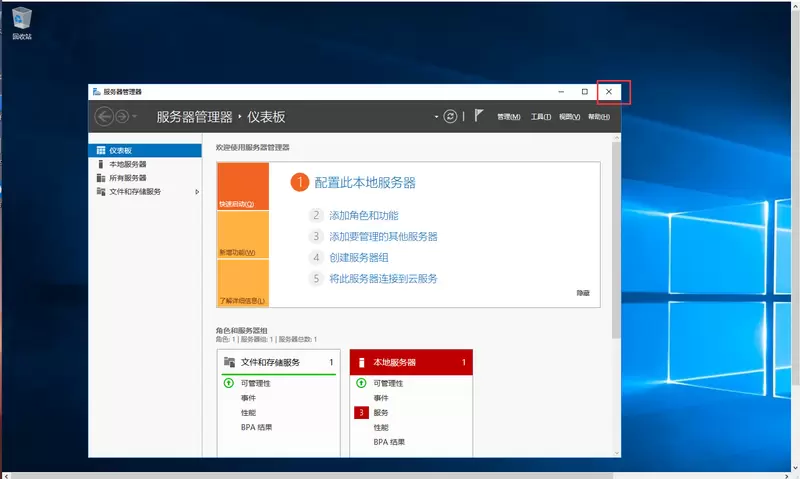Click 性能 in the 本地服务器 tile
This screenshot has height=479, width=800.
[x=381, y=427]
